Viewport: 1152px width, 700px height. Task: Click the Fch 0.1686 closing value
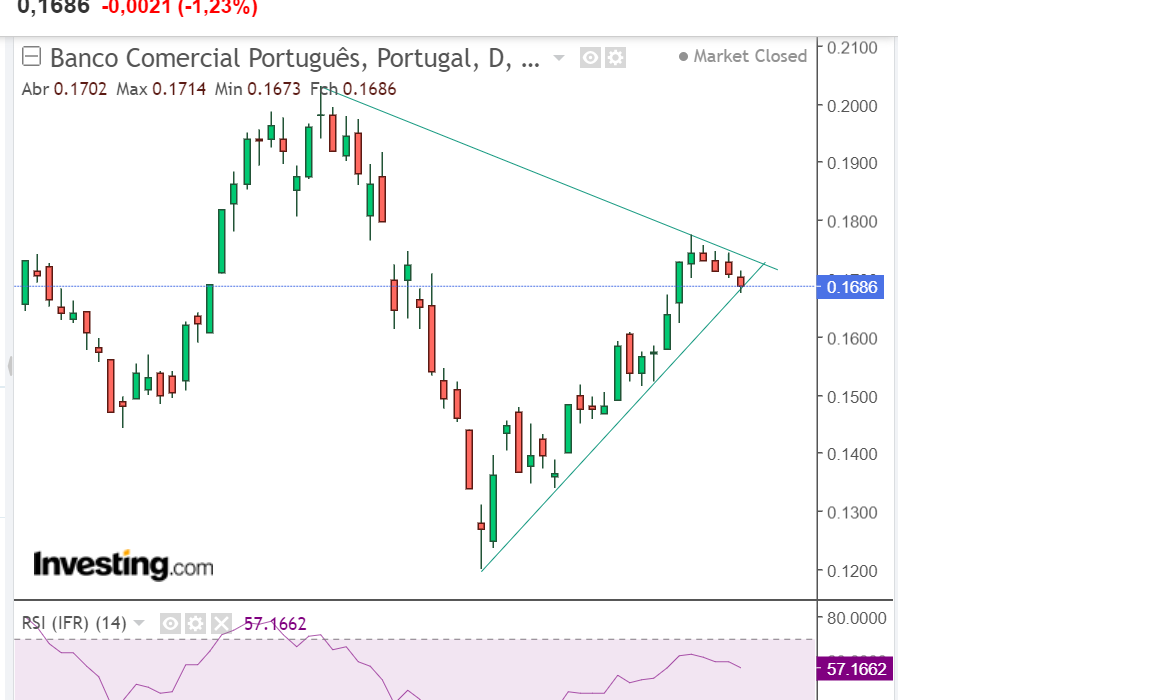[358, 89]
